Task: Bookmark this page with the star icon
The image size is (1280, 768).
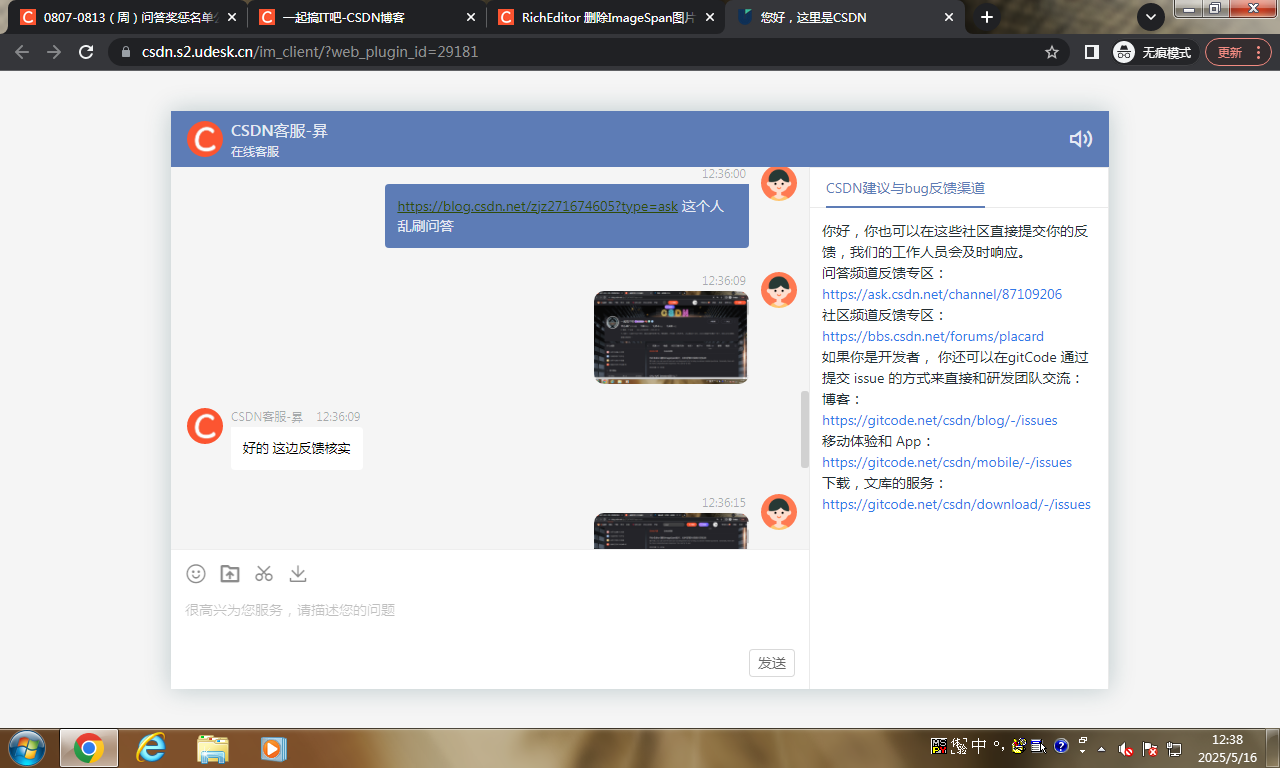Action: 1052,52
